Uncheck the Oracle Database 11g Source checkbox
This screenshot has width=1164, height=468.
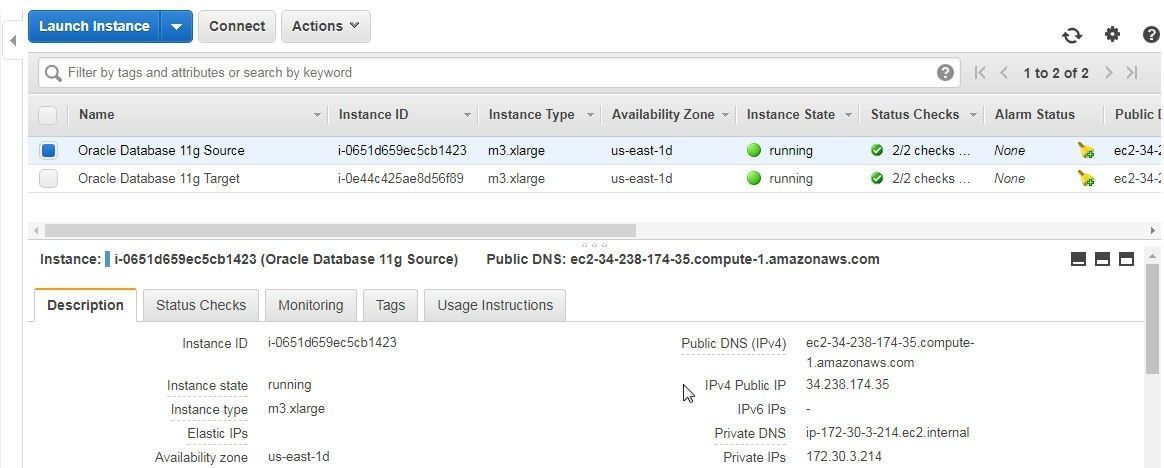click(x=48, y=151)
